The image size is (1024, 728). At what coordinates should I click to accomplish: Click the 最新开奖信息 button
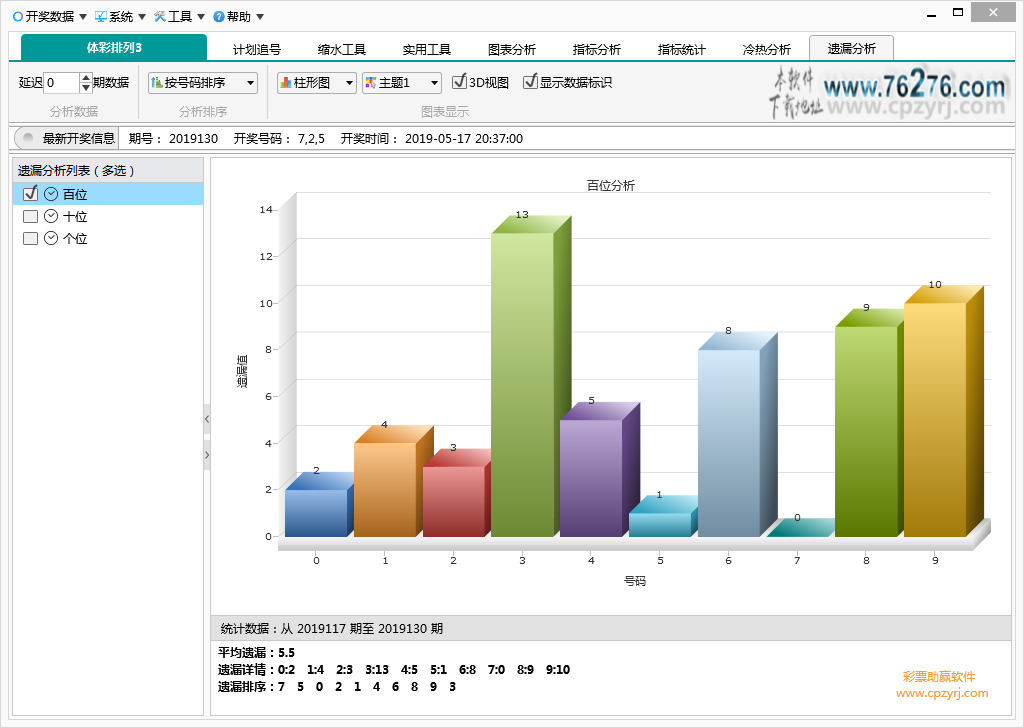(x=67, y=138)
